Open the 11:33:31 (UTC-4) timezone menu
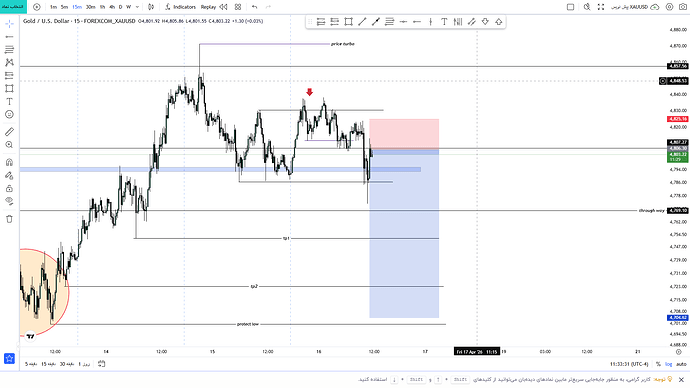 click(629, 364)
